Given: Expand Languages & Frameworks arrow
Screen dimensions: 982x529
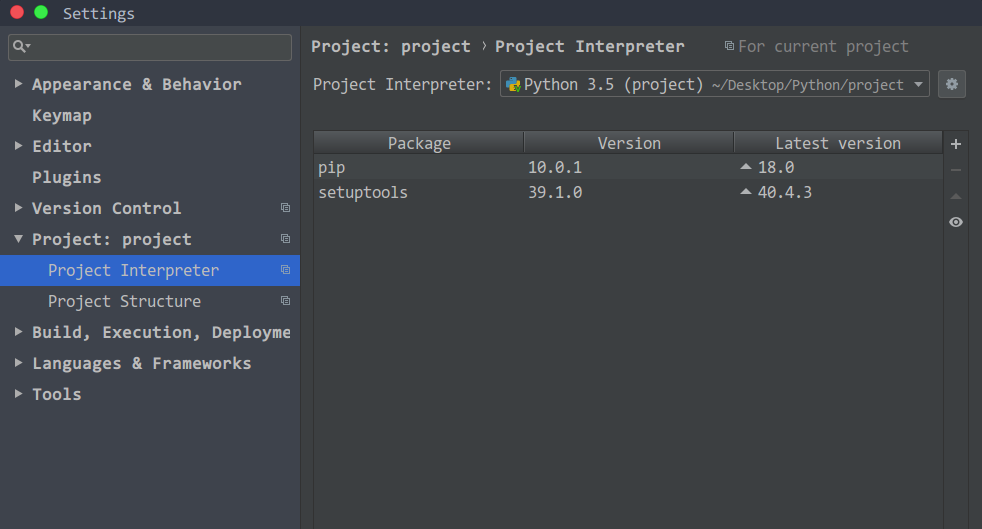Looking at the screenshot, I should click(x=18, y=362).
